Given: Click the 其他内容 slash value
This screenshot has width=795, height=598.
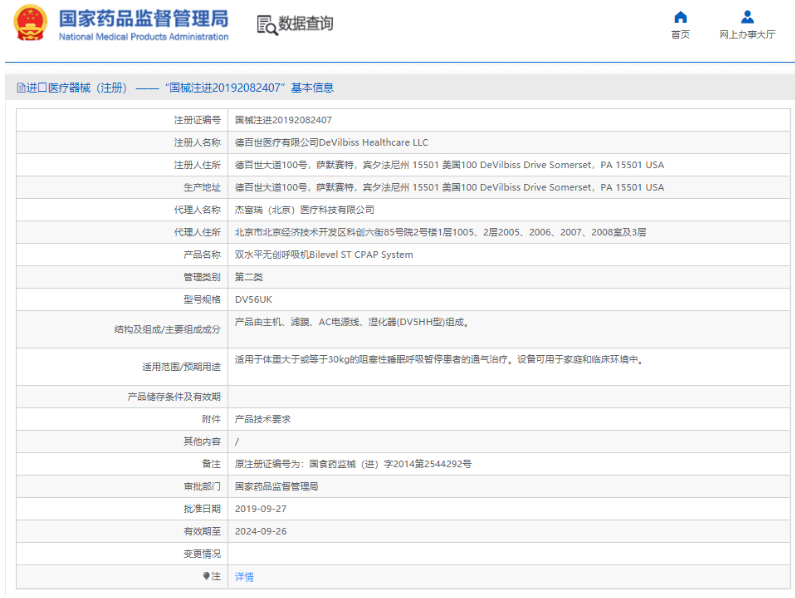Looking at the screenshot, I should (237, 442).
